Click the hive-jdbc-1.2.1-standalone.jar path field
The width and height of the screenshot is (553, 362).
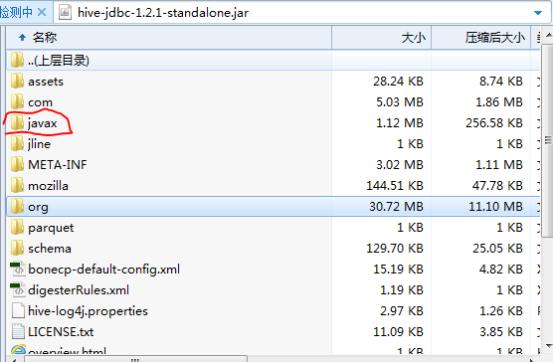302,13
